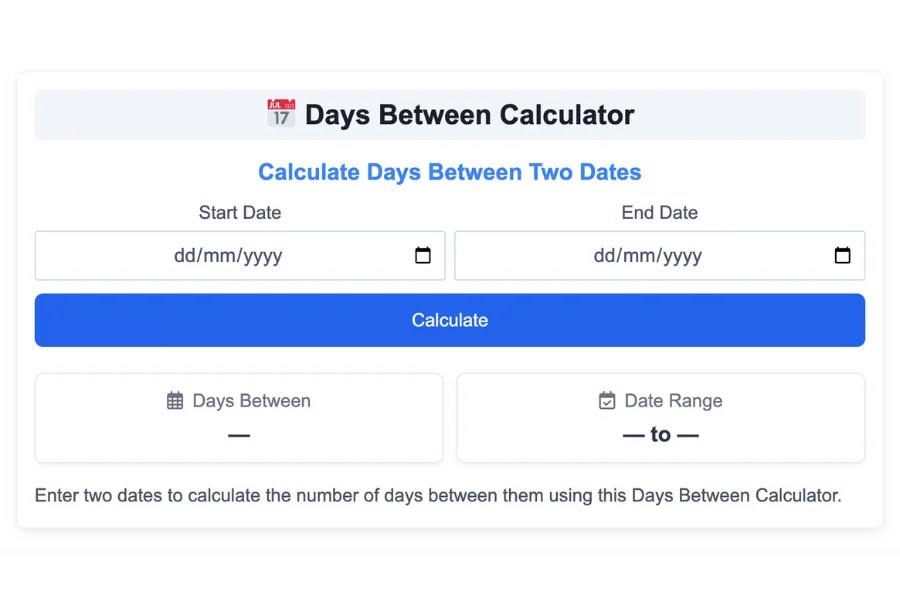Select the day segment in End Date
This screenshot has width=900, height=600.
pyautogui.click(x=604, y=256)
